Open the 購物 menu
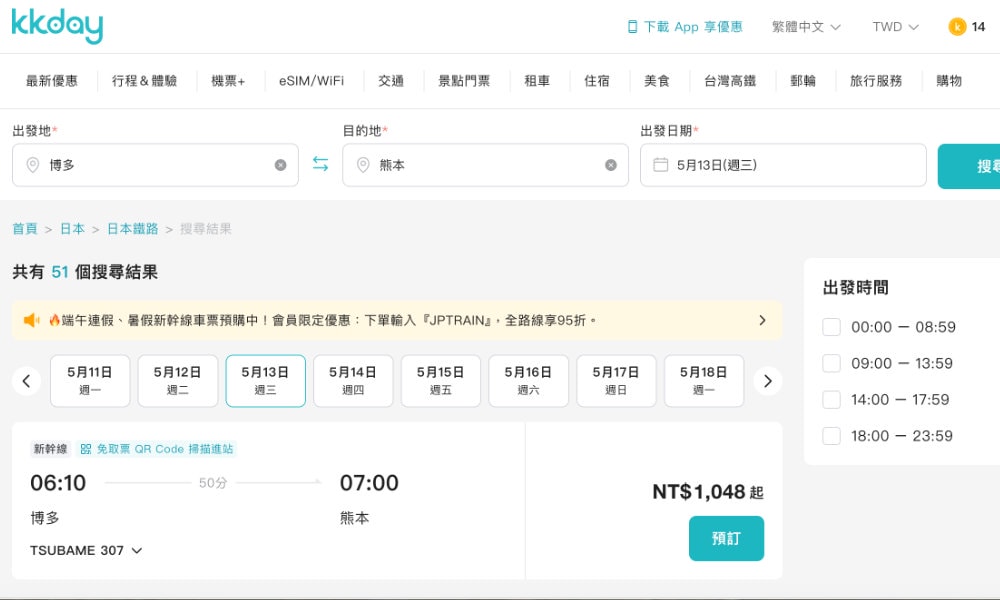The width and height of the screenshot is (1000, 600). point(949,81)
